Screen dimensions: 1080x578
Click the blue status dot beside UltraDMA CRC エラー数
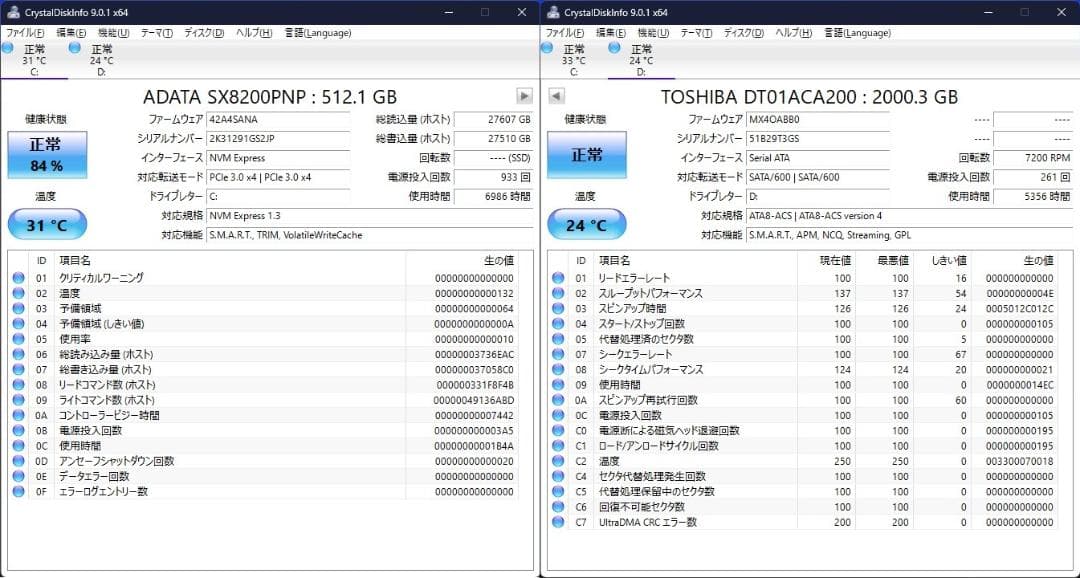(558, 521)
